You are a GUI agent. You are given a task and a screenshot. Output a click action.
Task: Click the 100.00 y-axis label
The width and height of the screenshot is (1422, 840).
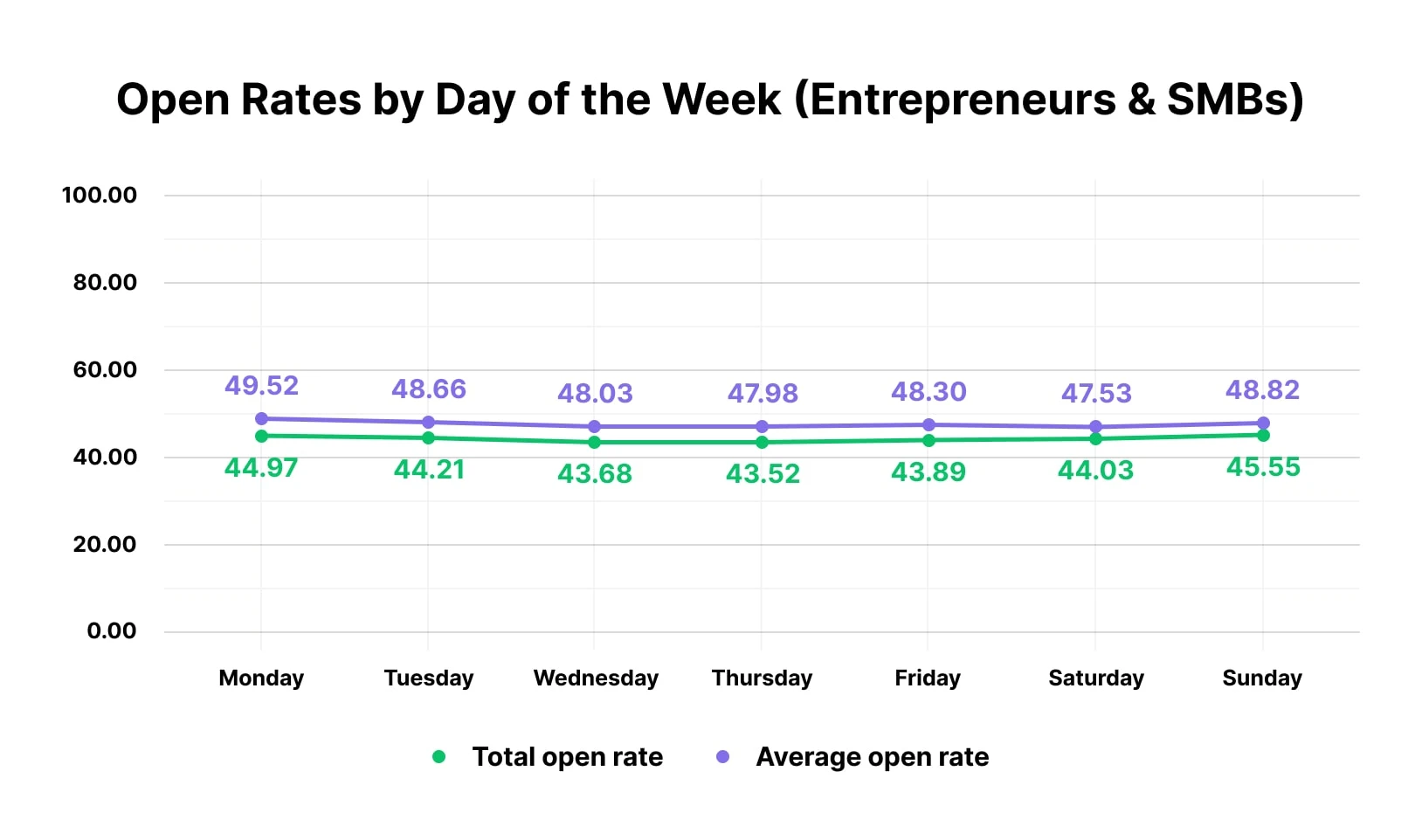[x=100, y=195]
